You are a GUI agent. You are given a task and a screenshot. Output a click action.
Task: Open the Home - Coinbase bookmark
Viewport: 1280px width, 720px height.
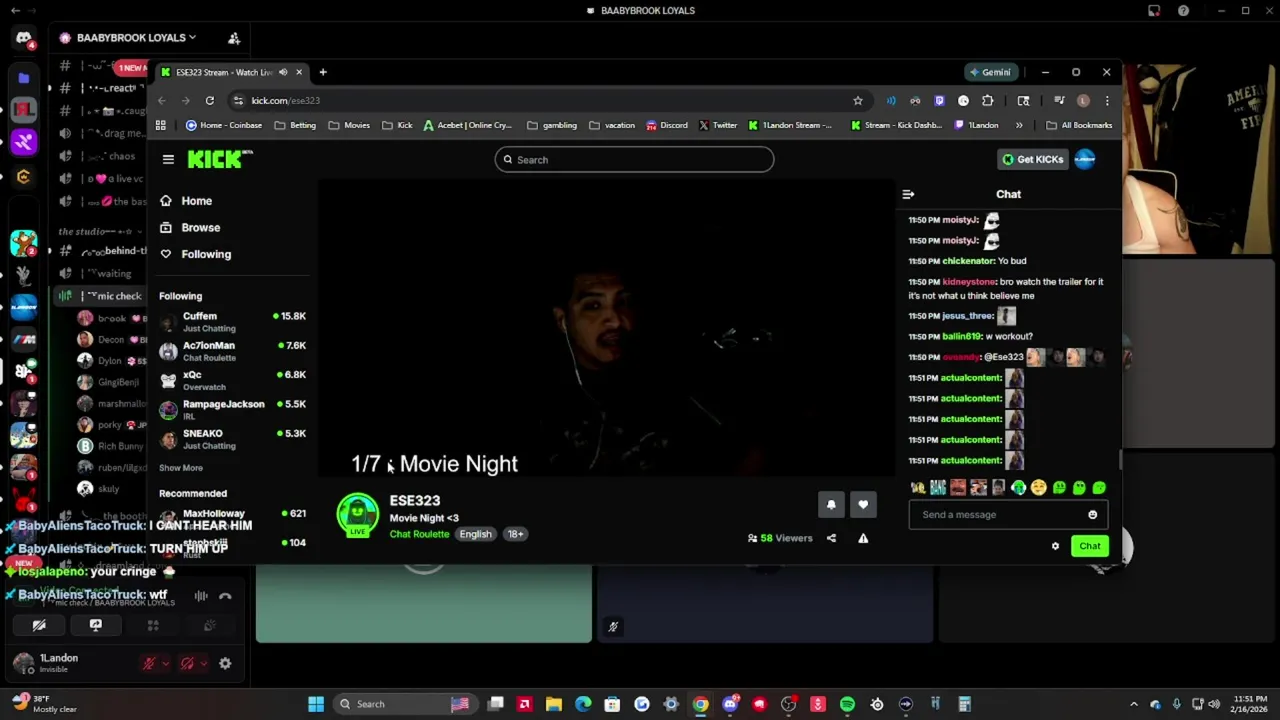pyautogui.click(x=224, y=125)
